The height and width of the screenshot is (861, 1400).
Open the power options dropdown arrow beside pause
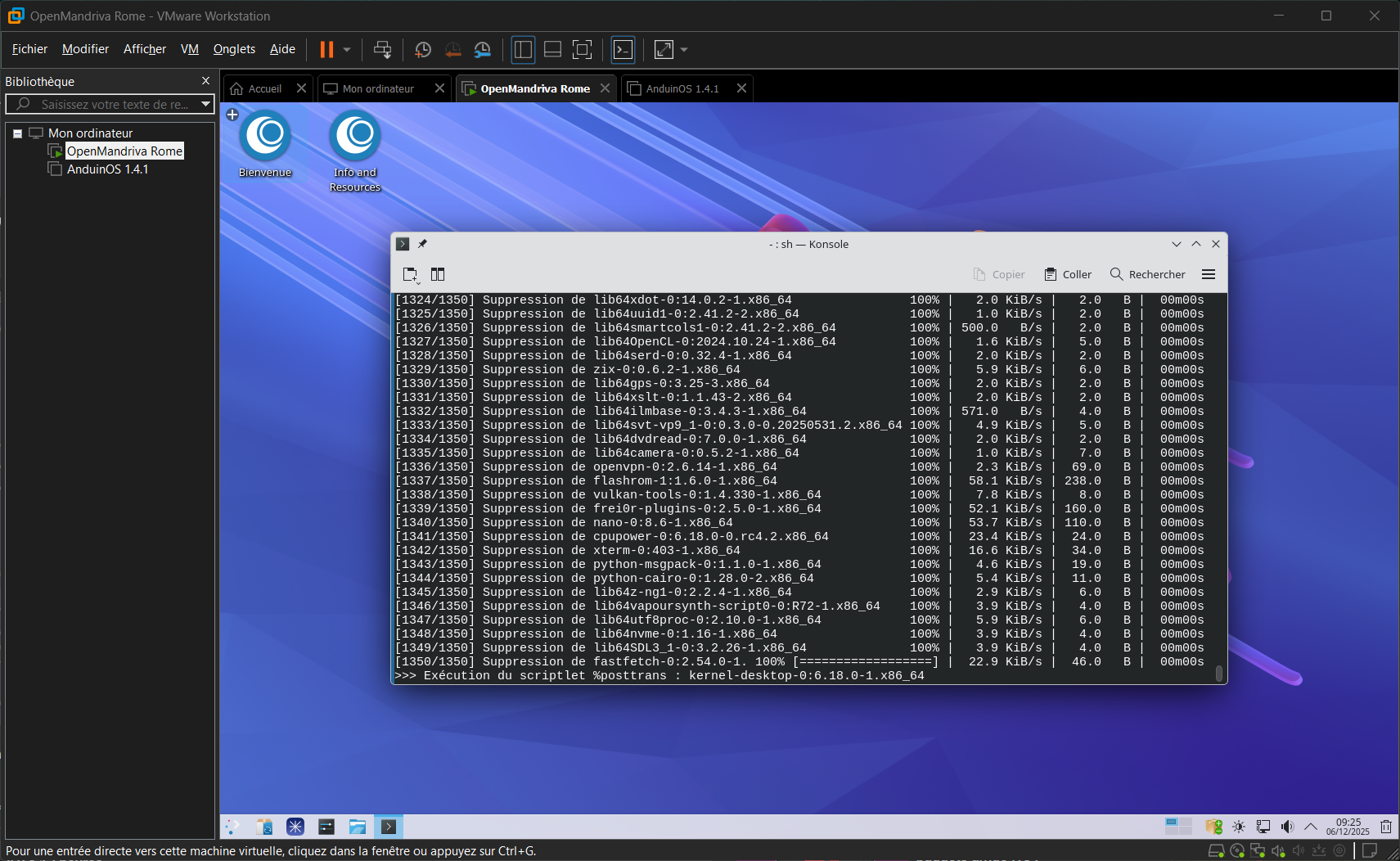pyautogui.click(x=347, y=50)
